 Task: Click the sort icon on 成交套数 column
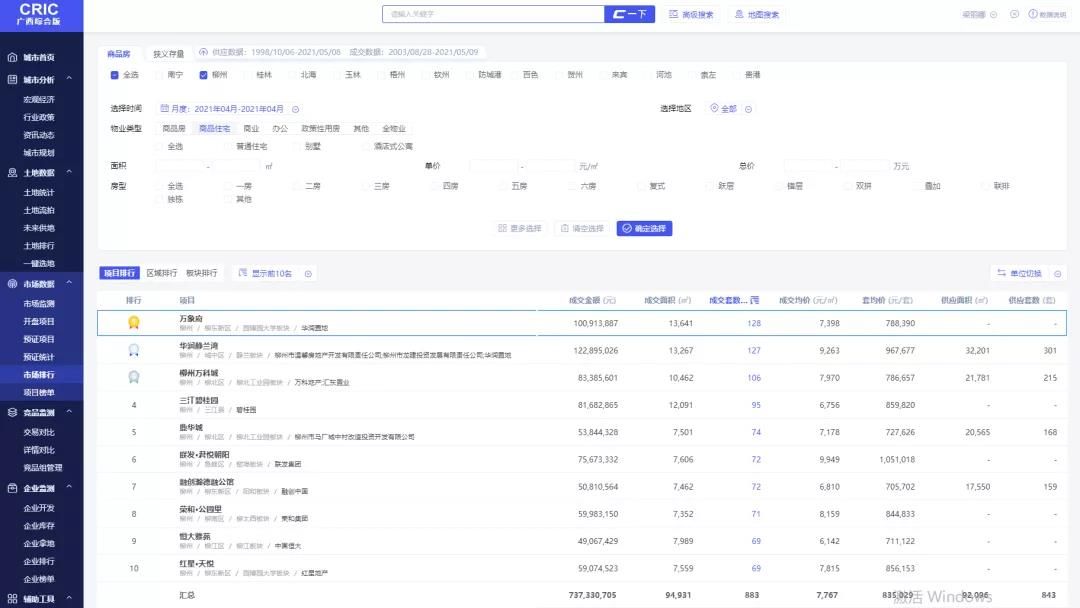(x=754, y=300)
